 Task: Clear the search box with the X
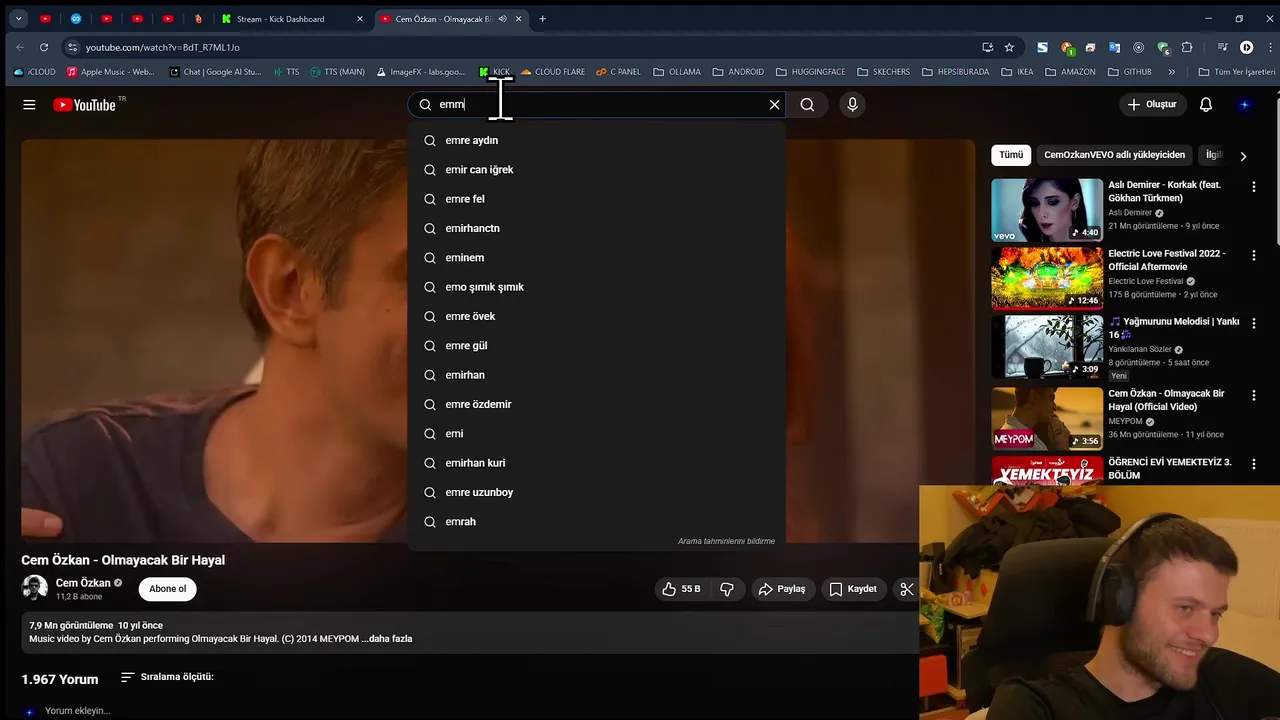[774, 104]
